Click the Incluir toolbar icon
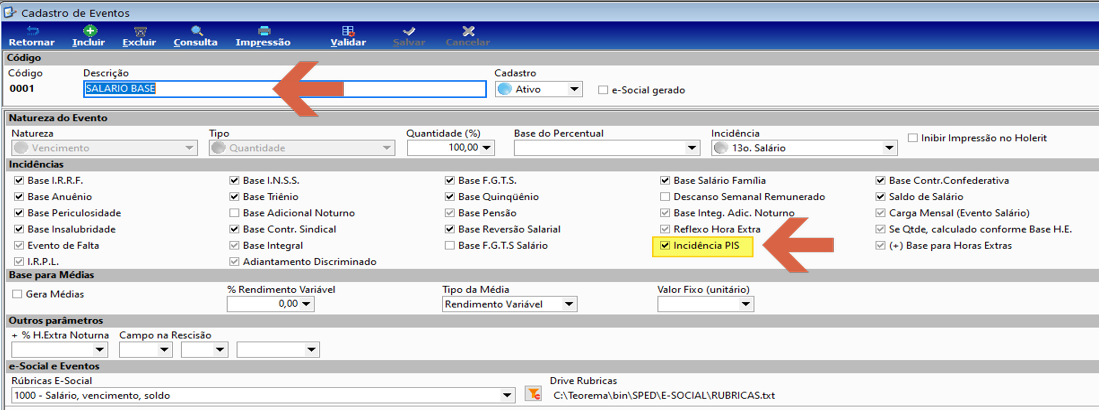Screen dimensions: 1104x410 tap(89, 31)
